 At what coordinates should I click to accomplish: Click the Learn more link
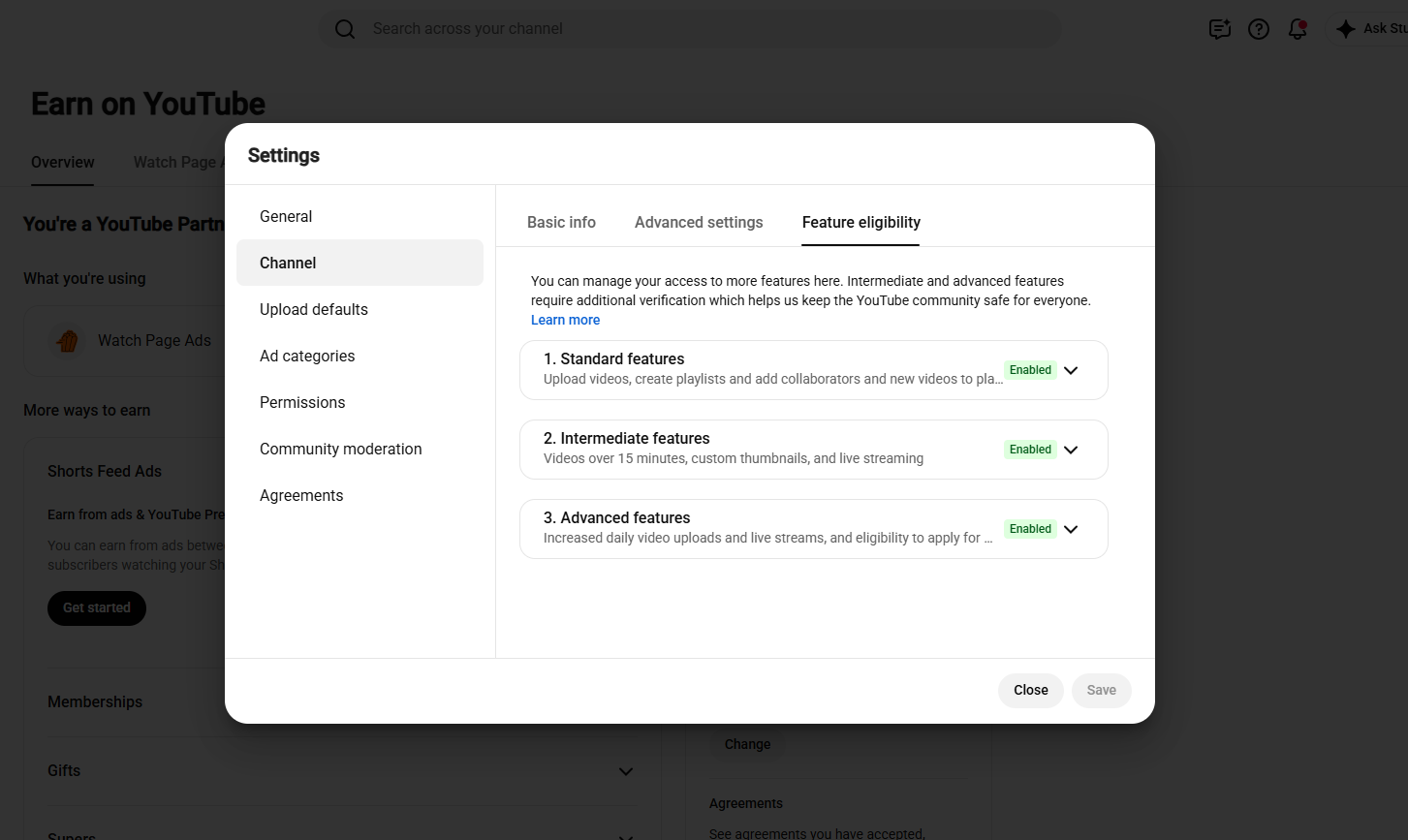565,320
